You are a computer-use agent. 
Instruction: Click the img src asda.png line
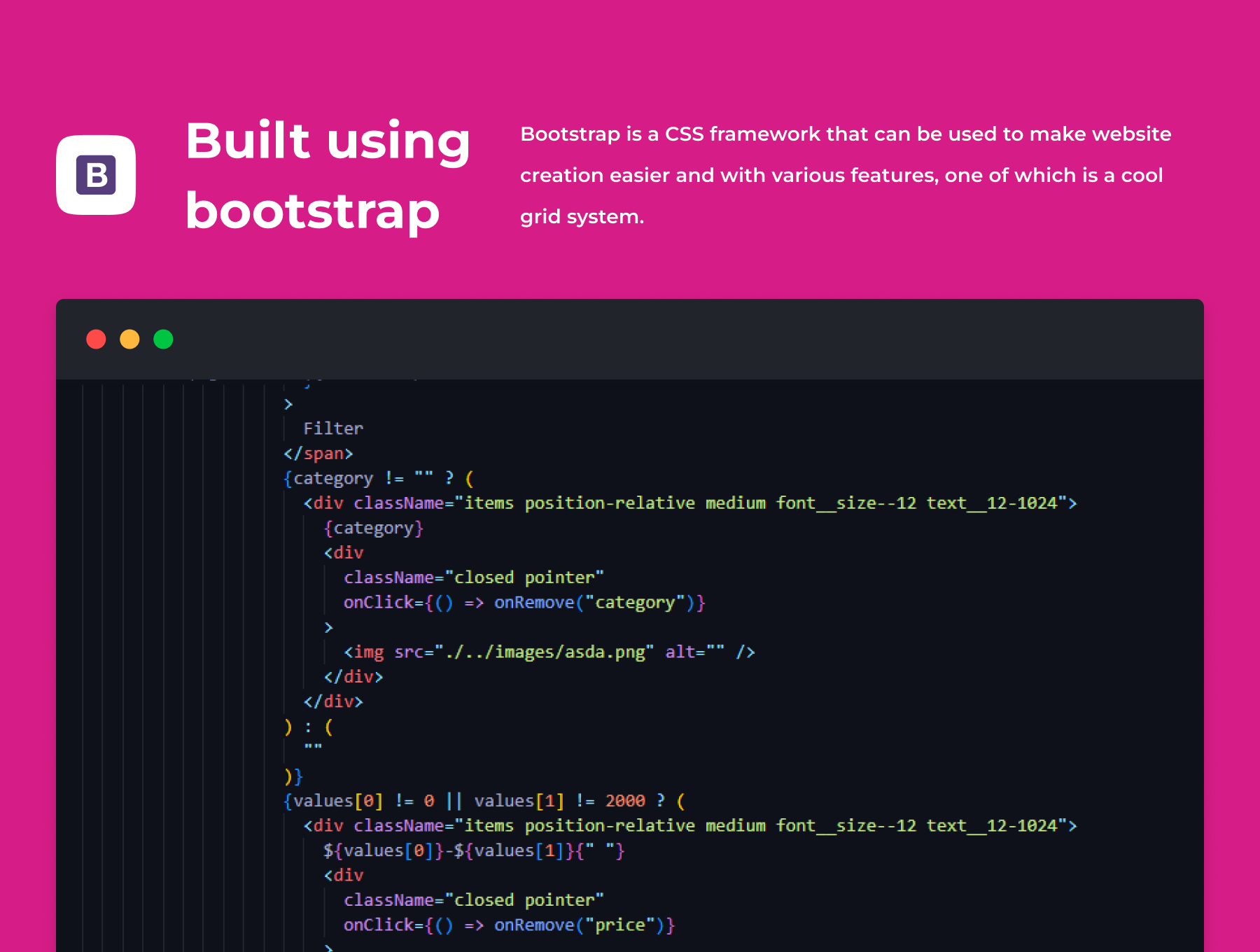point(549,652)
